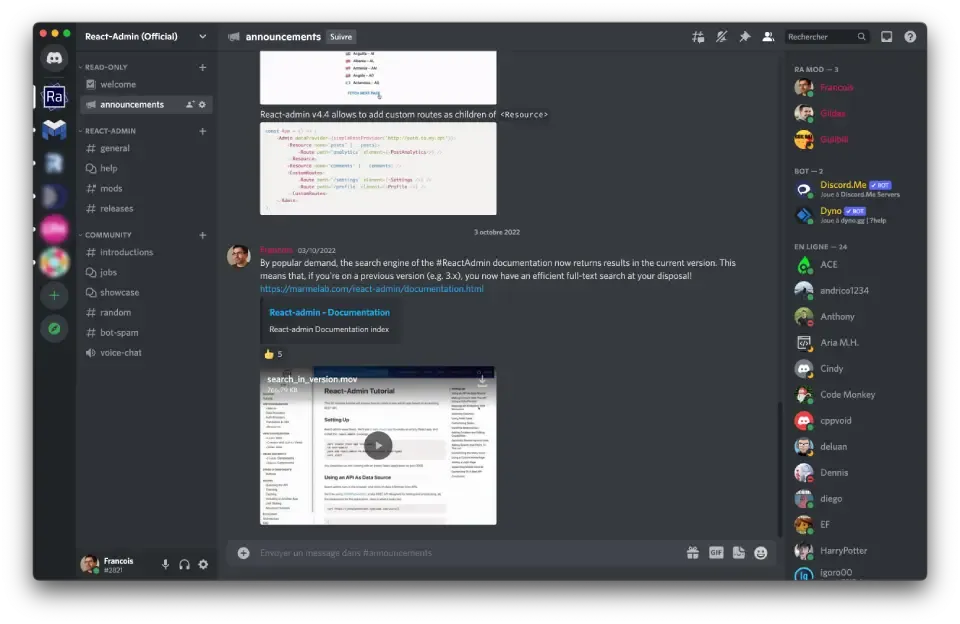The image size is (960, 624).
Task: Show the member list
Action: (x=769, y=36)
